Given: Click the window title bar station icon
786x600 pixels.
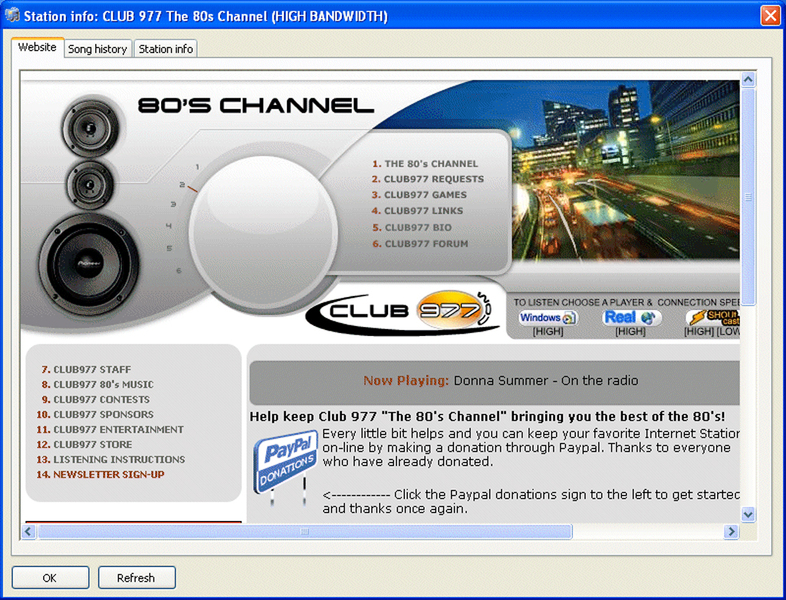Looking at the screenshot, I should pyautogui.click(x=12, y=15).
